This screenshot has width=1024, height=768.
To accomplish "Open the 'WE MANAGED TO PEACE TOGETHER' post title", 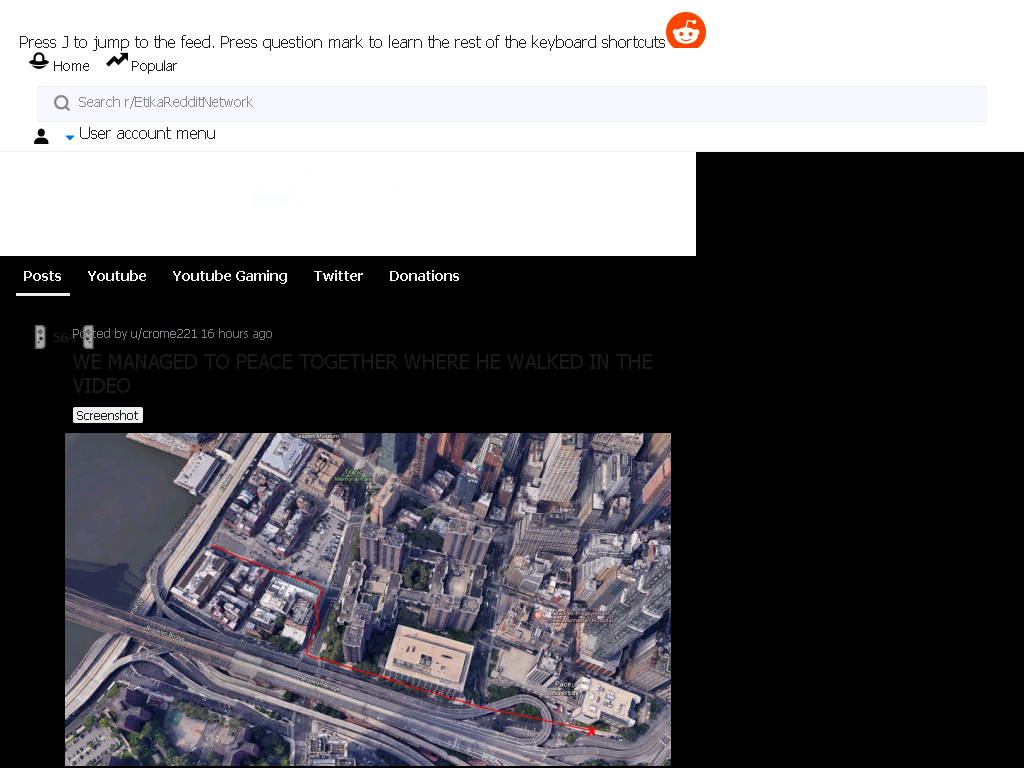I will 362,374.
